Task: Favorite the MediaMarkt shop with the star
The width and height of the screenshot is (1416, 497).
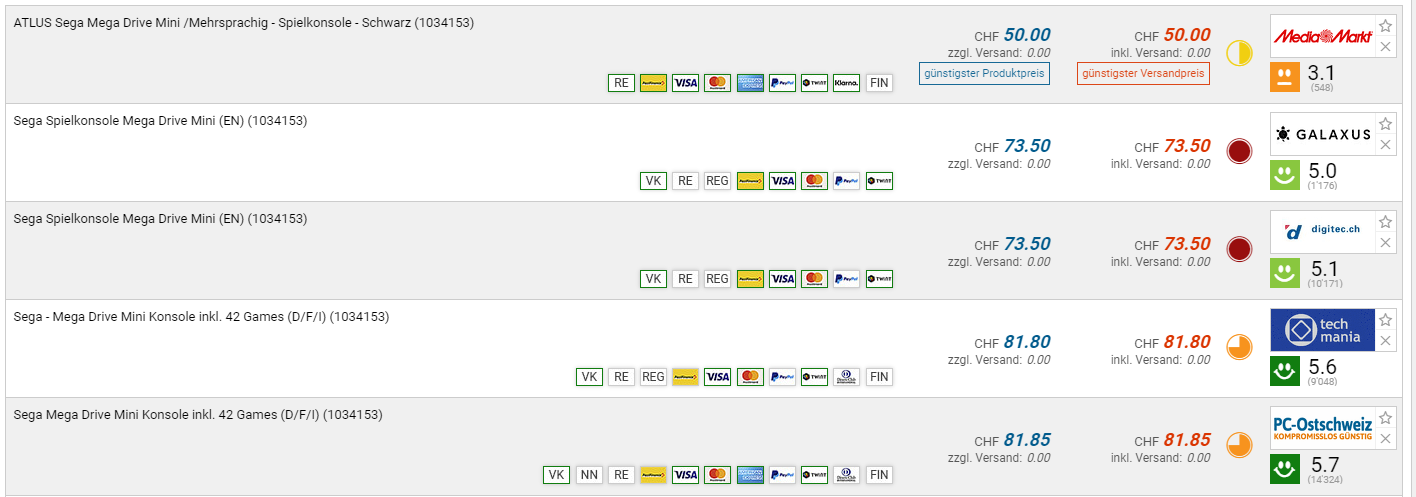Action: point(1385,26)
